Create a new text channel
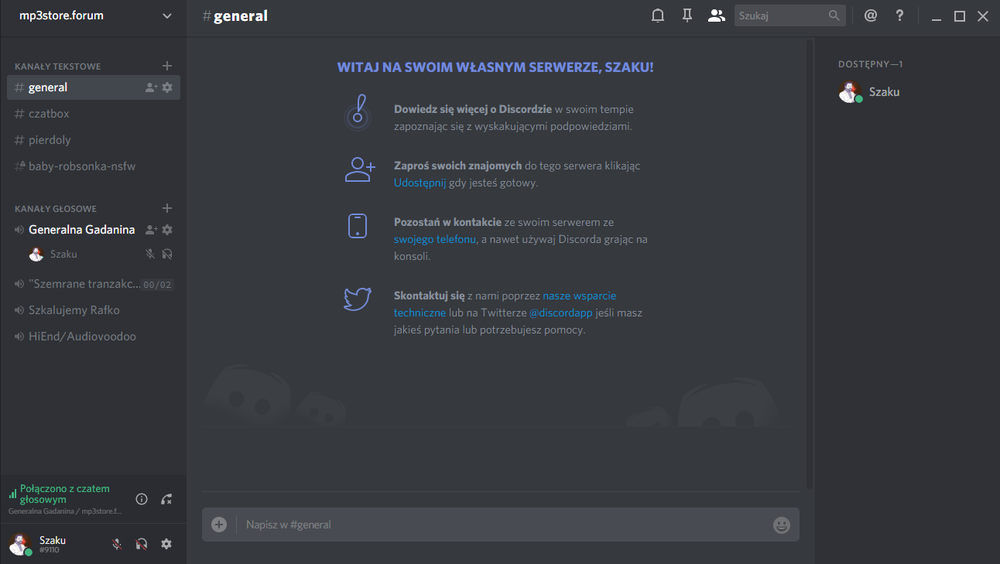 [167, 66]
